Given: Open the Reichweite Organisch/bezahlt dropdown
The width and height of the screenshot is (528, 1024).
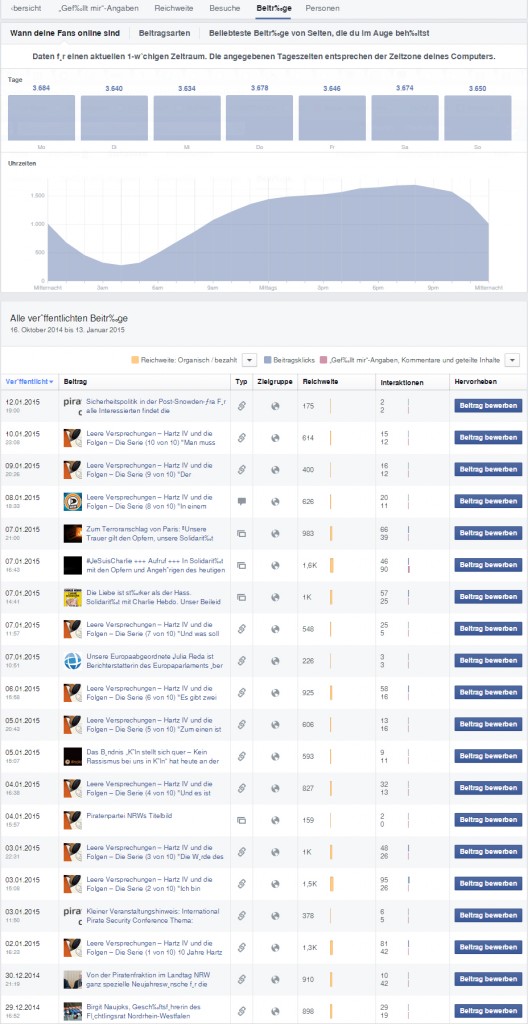Looking at the screenshot, I should pos(249,360).
